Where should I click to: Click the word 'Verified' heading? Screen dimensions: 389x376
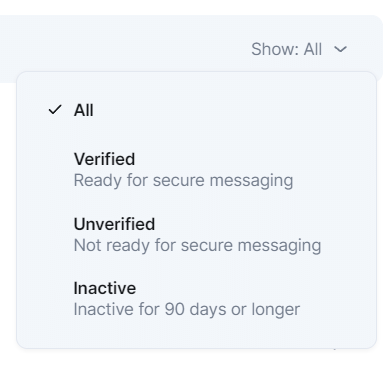point(104,159)
